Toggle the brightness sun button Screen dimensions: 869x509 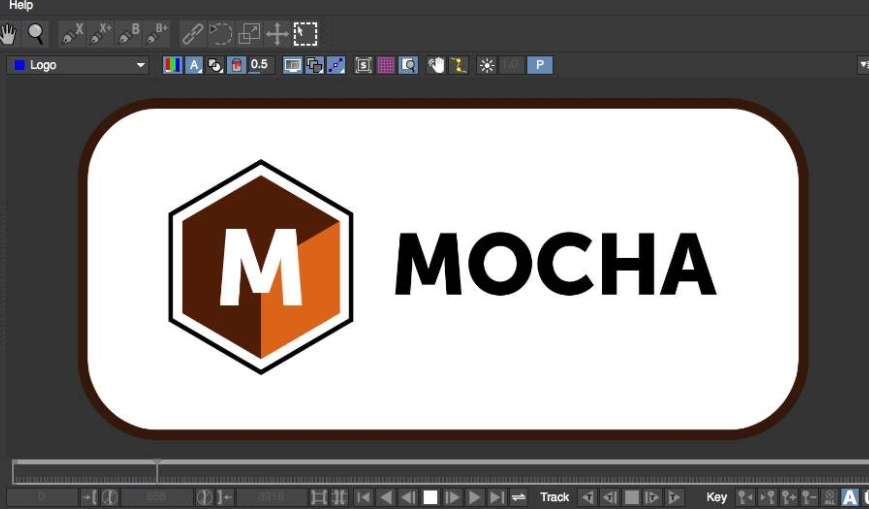coord(487,65)
